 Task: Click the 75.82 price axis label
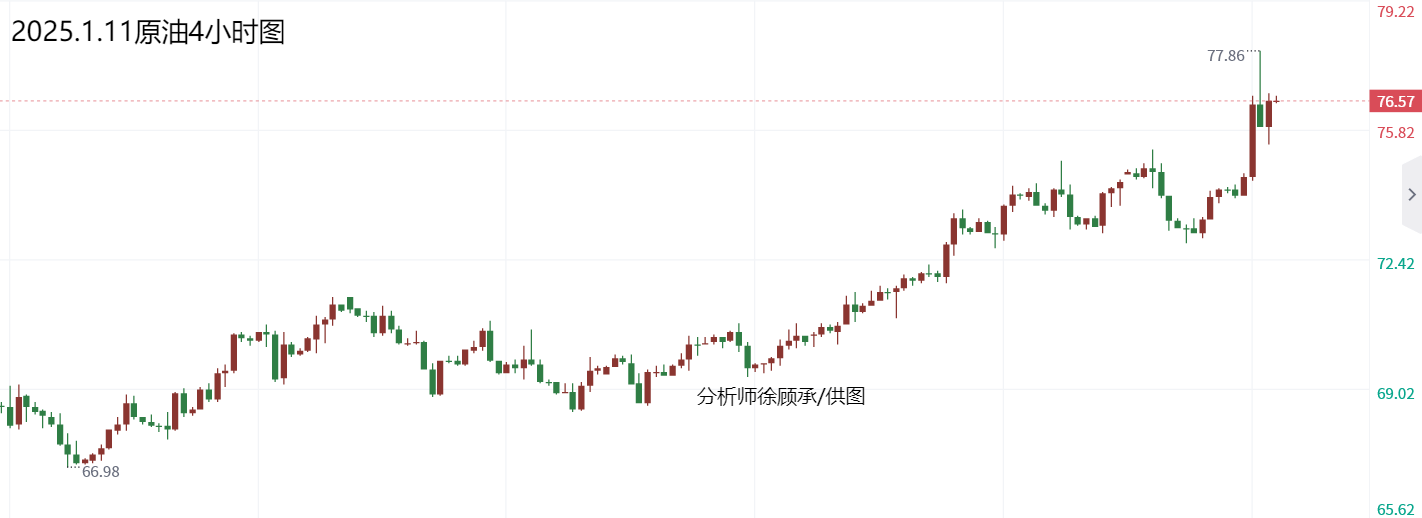click(x=1395, y=133)
